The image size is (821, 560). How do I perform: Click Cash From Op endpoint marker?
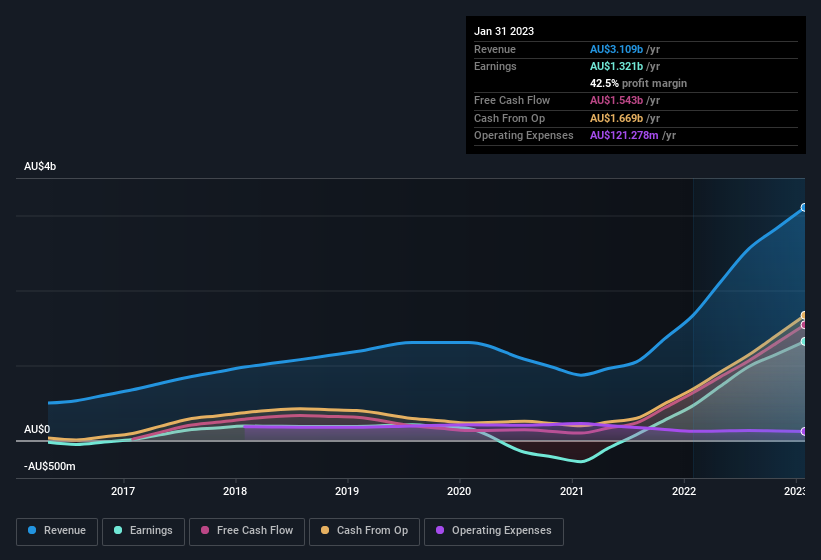(804, 316)
